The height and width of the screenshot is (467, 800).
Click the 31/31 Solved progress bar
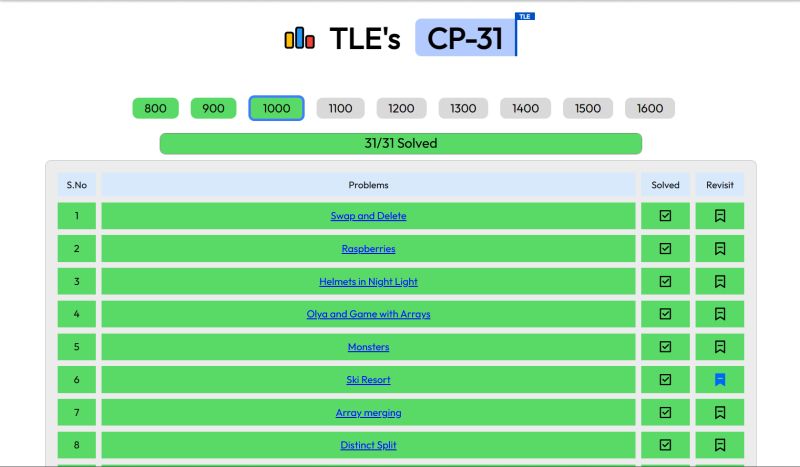401,143
